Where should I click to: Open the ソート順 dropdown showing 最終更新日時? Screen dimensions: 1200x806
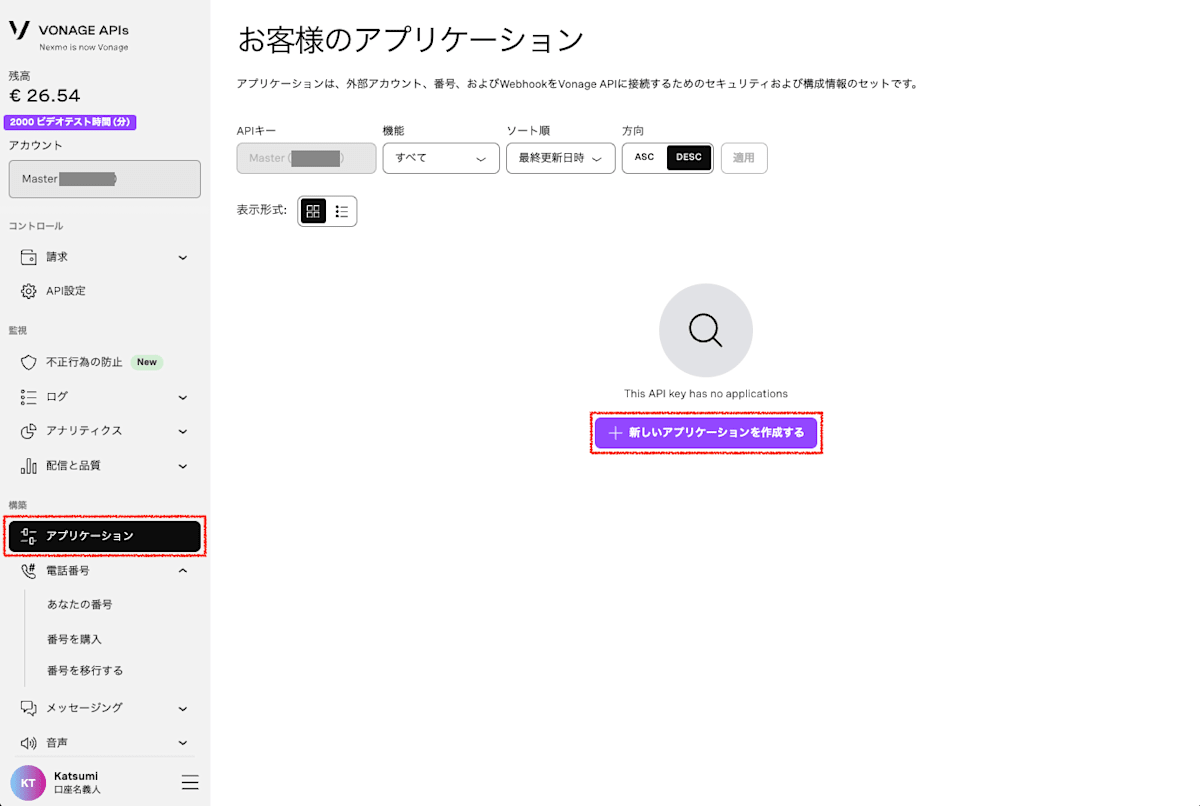(x=560, y=158)
